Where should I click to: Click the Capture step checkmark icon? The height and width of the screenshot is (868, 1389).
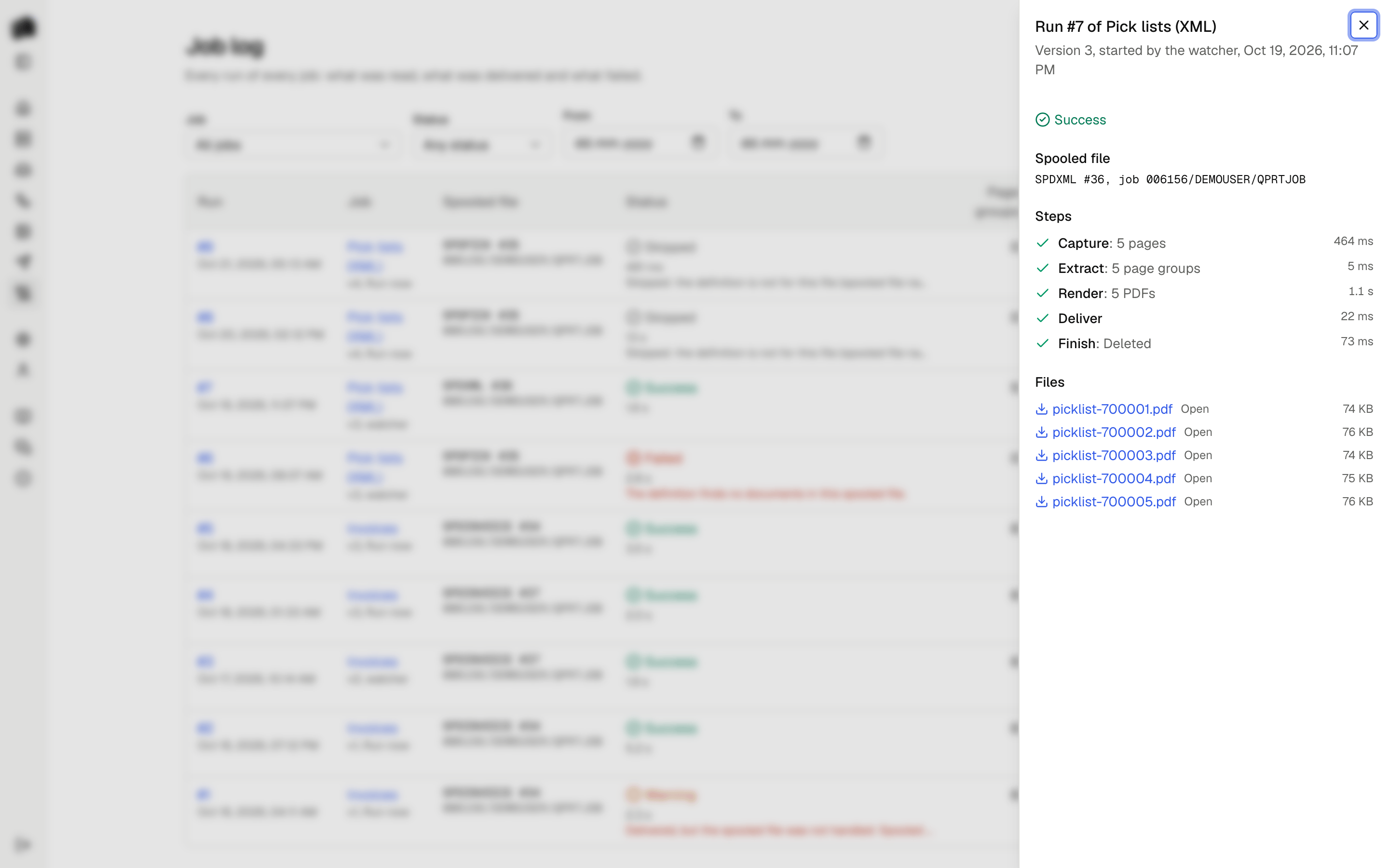(x=1042, y=243)
